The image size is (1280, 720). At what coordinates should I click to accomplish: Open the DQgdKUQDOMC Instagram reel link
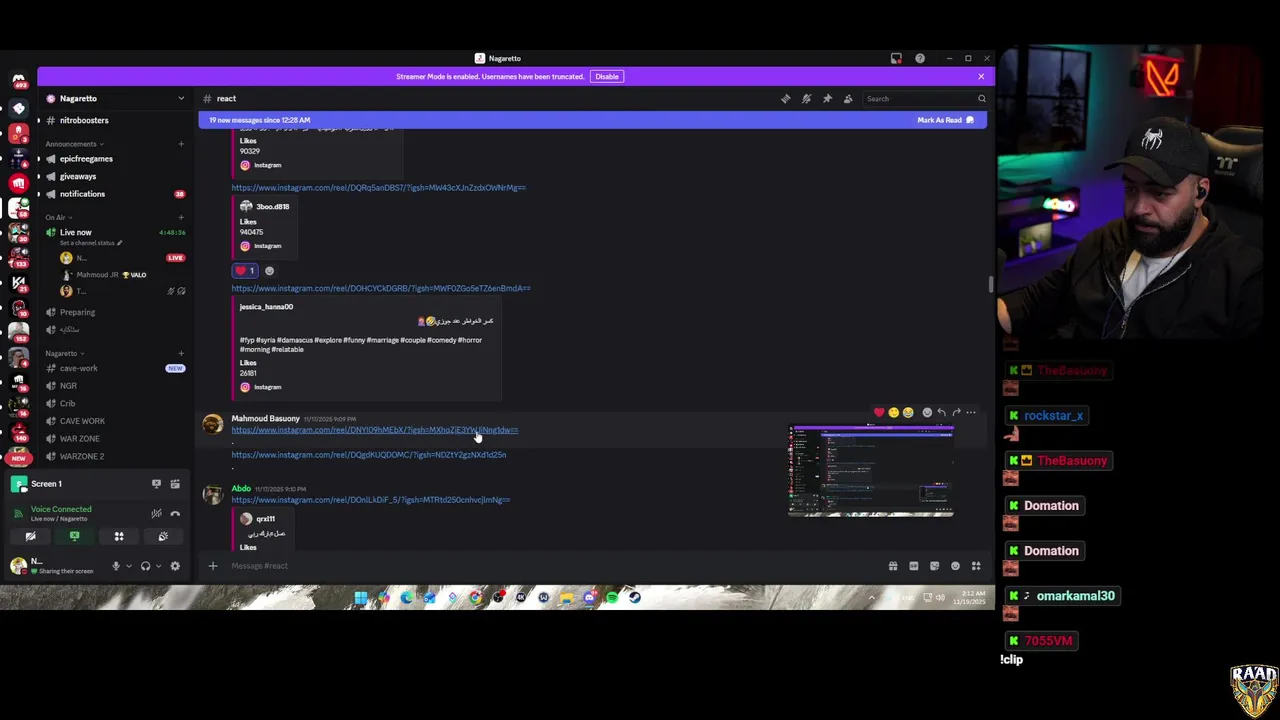369,455
